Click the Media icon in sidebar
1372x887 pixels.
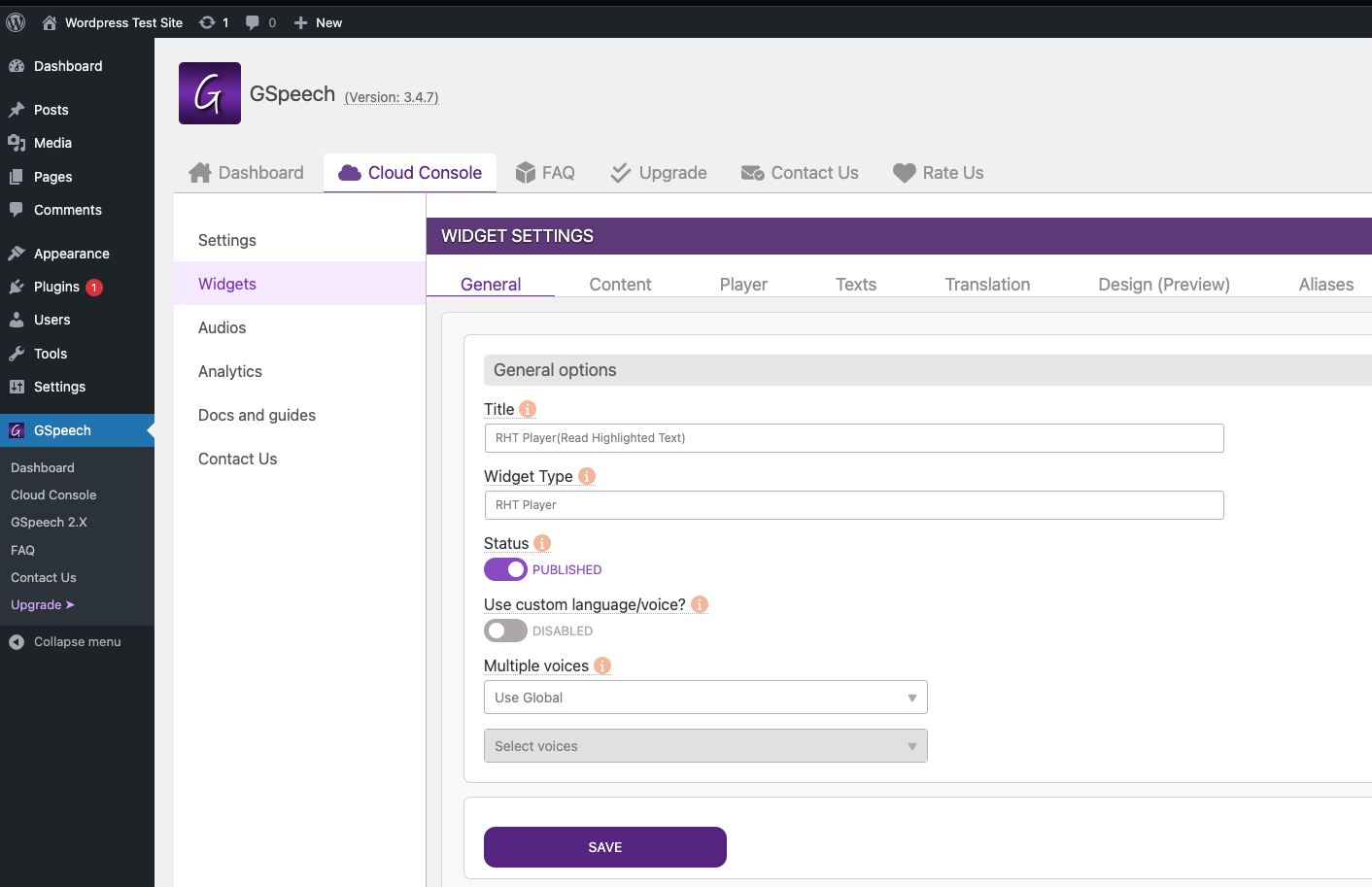pyautogui.click(x=17, y=143)
